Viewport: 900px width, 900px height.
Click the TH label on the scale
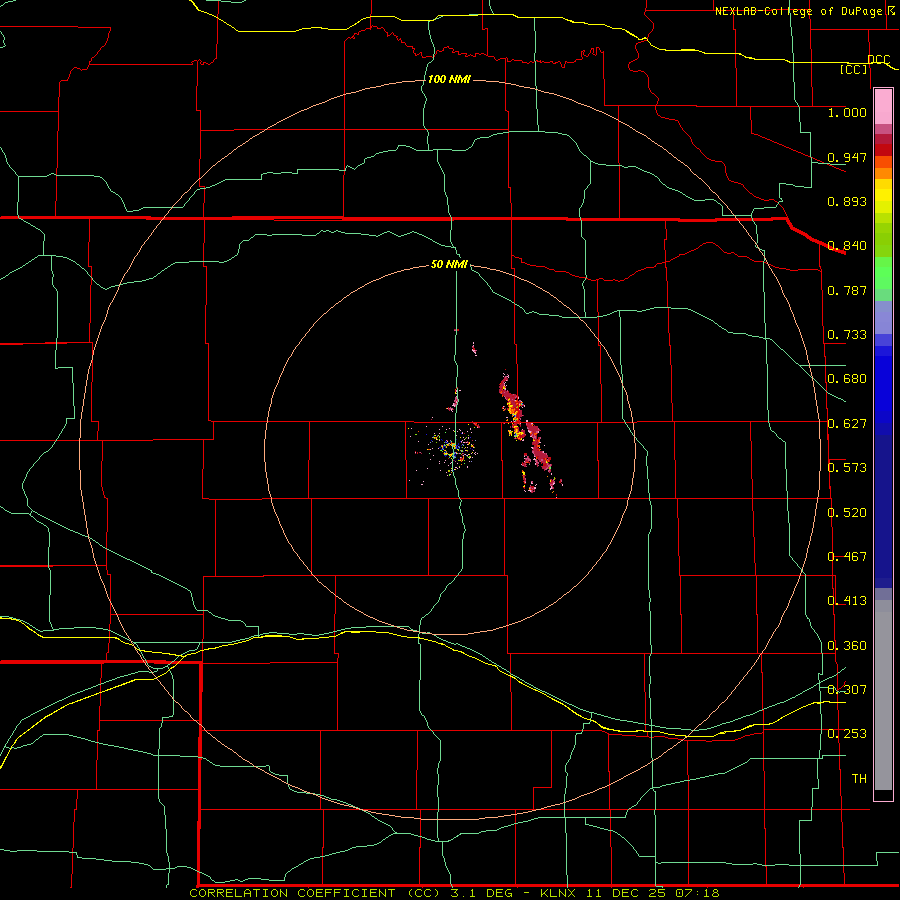click(x=859, y=779)
